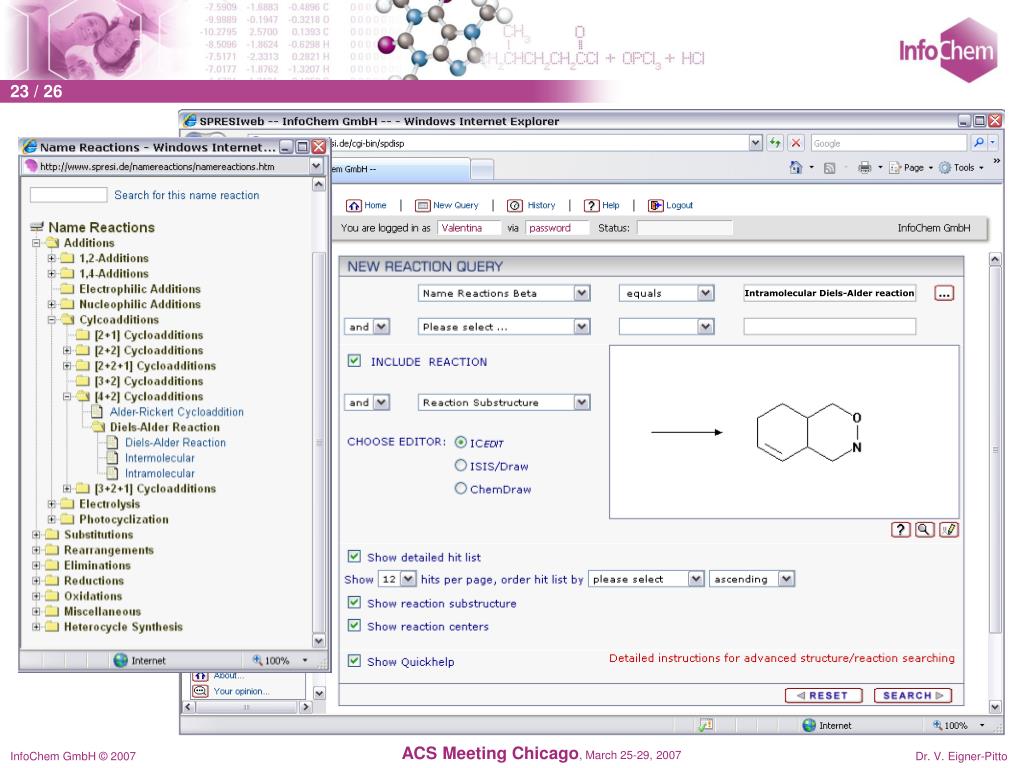Click the Internet Explorer refresh icon
Screen dimensions: 1024x768
pyautogui.click(x=775, y=142)
